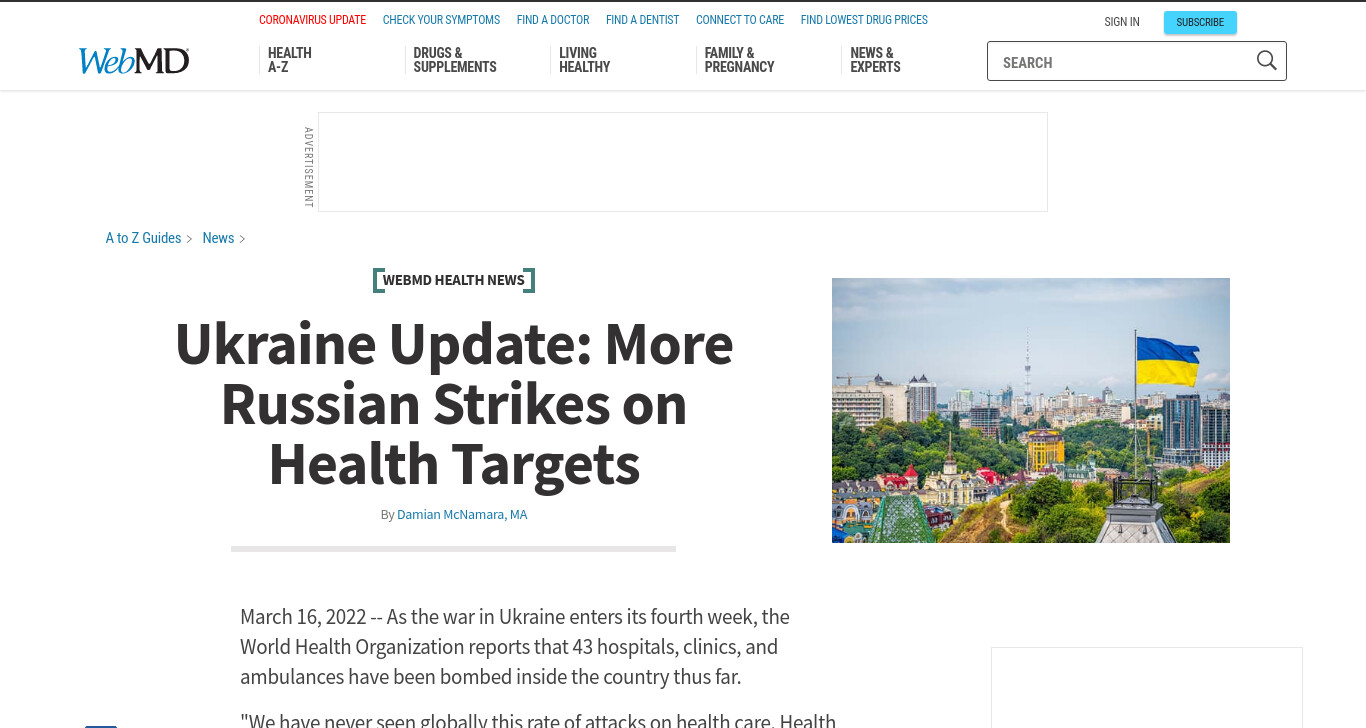1366x728 pixels.
Task: Open author Damian McNamara, MA profile
Action: click(x=462, y=514)
